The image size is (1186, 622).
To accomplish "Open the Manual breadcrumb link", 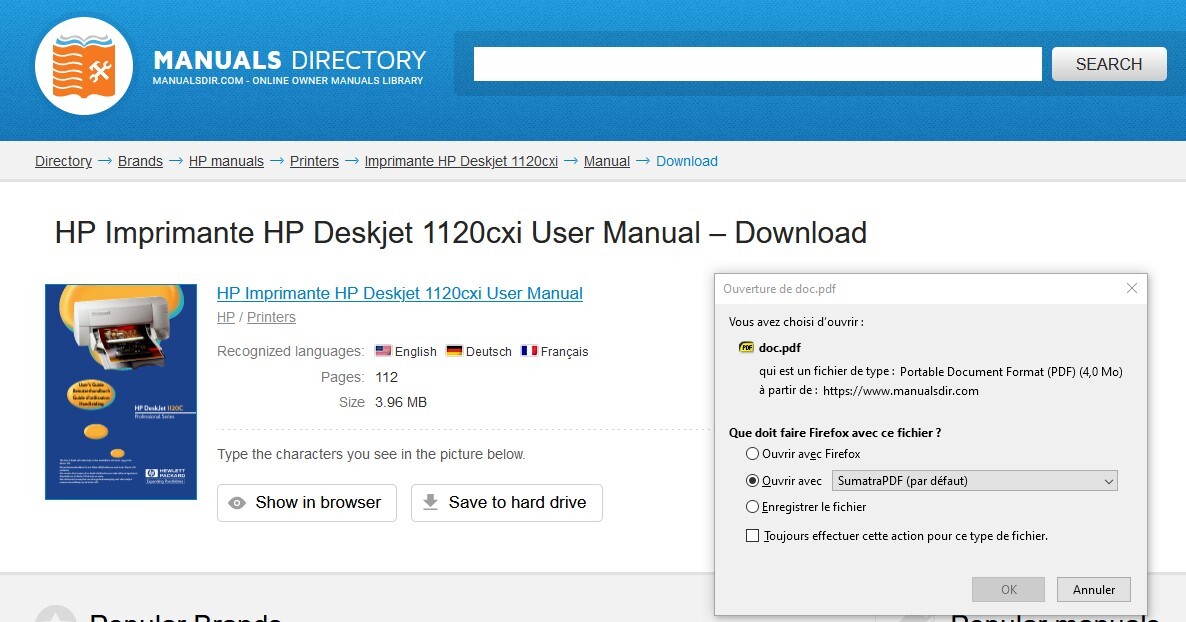I will pyautogui.click(x=607, y=161).
